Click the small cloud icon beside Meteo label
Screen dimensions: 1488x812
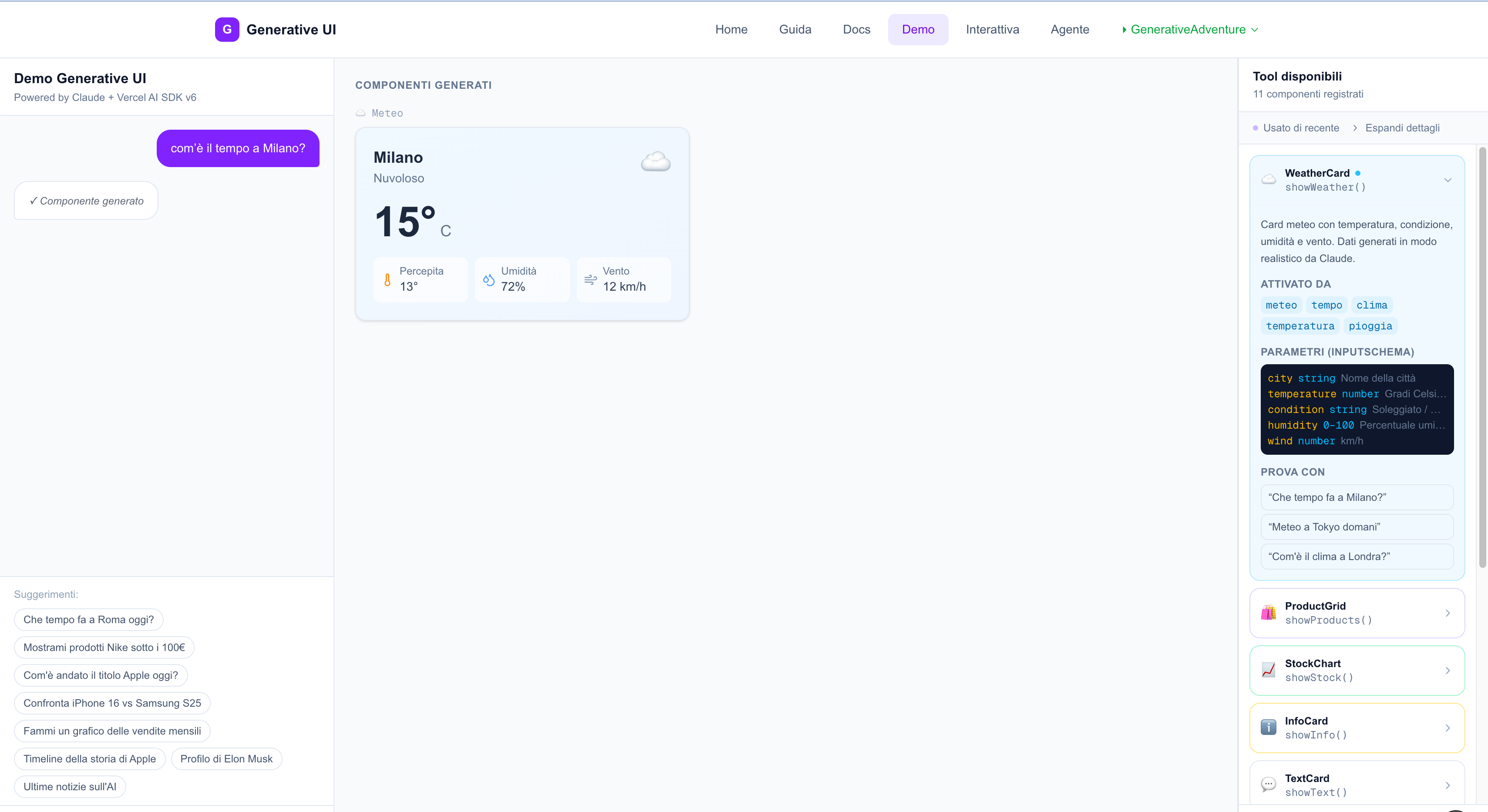[x=360, y=113]
